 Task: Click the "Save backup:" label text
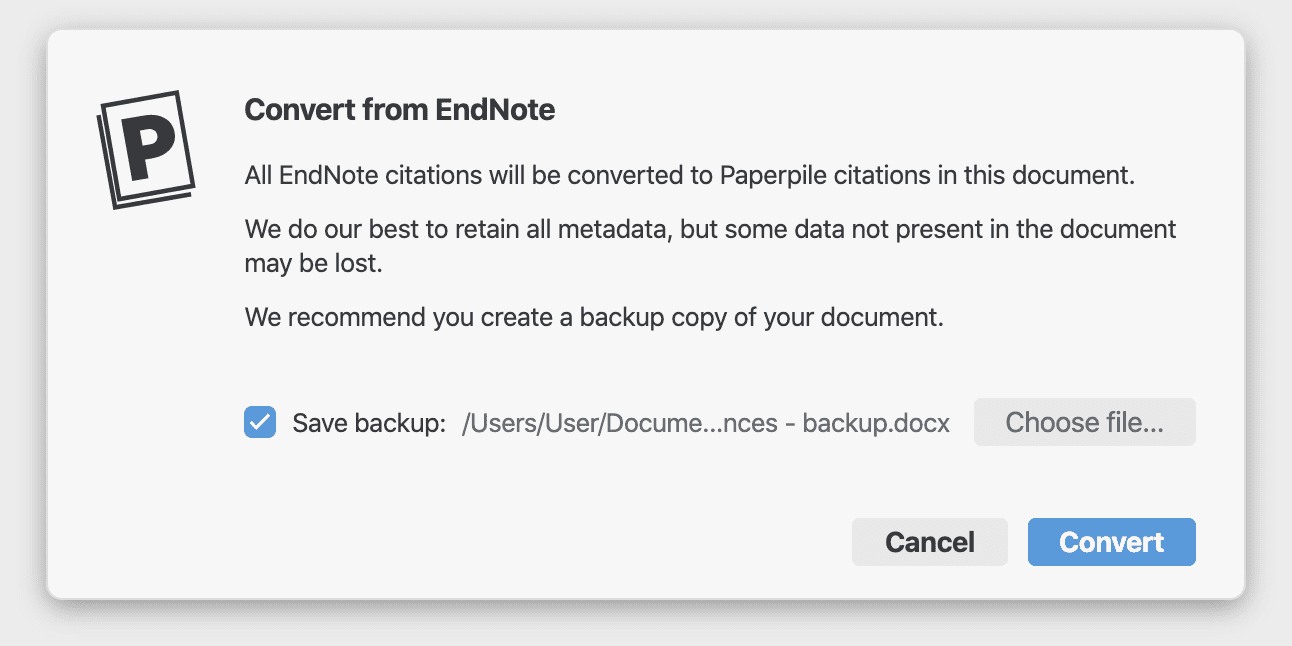click(368, 423)
